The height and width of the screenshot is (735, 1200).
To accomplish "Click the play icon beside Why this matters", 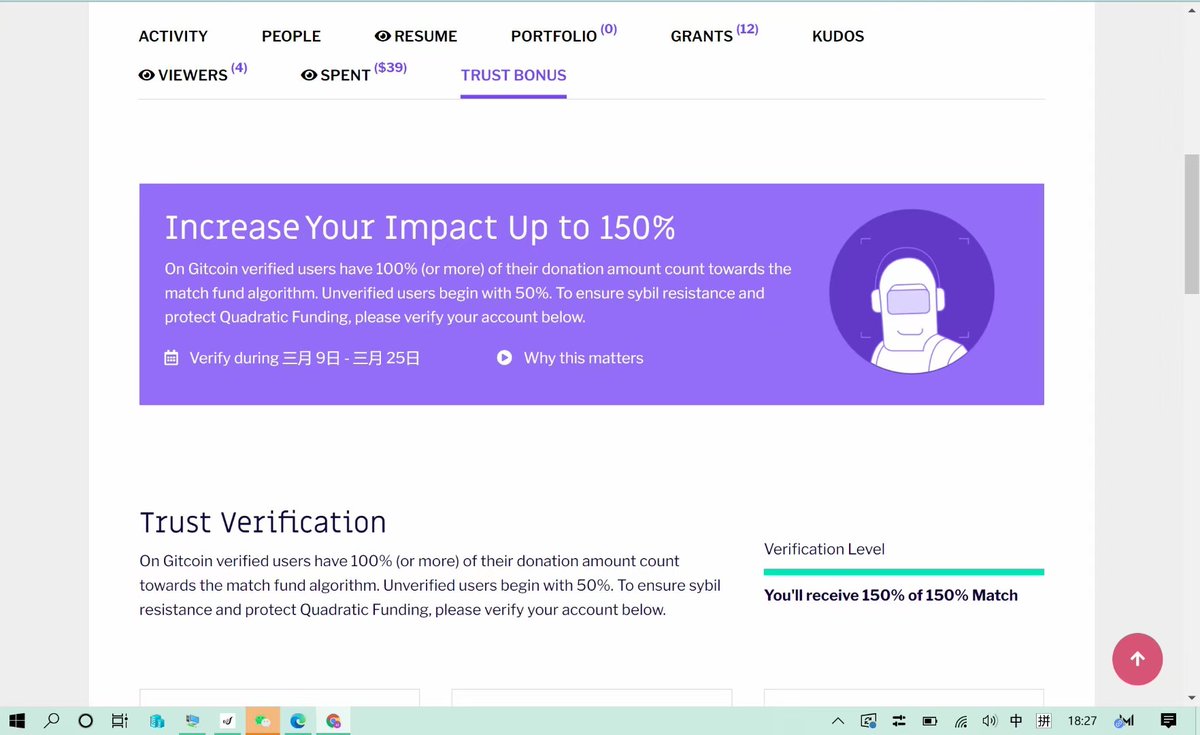I will point(505,358).
